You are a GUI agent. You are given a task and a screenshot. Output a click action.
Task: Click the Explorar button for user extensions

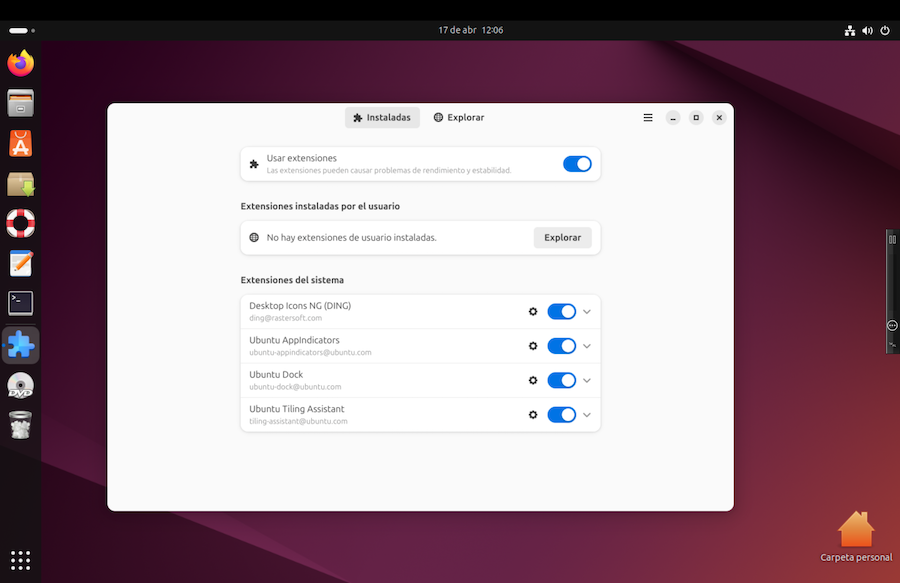[x=562, y=238]
